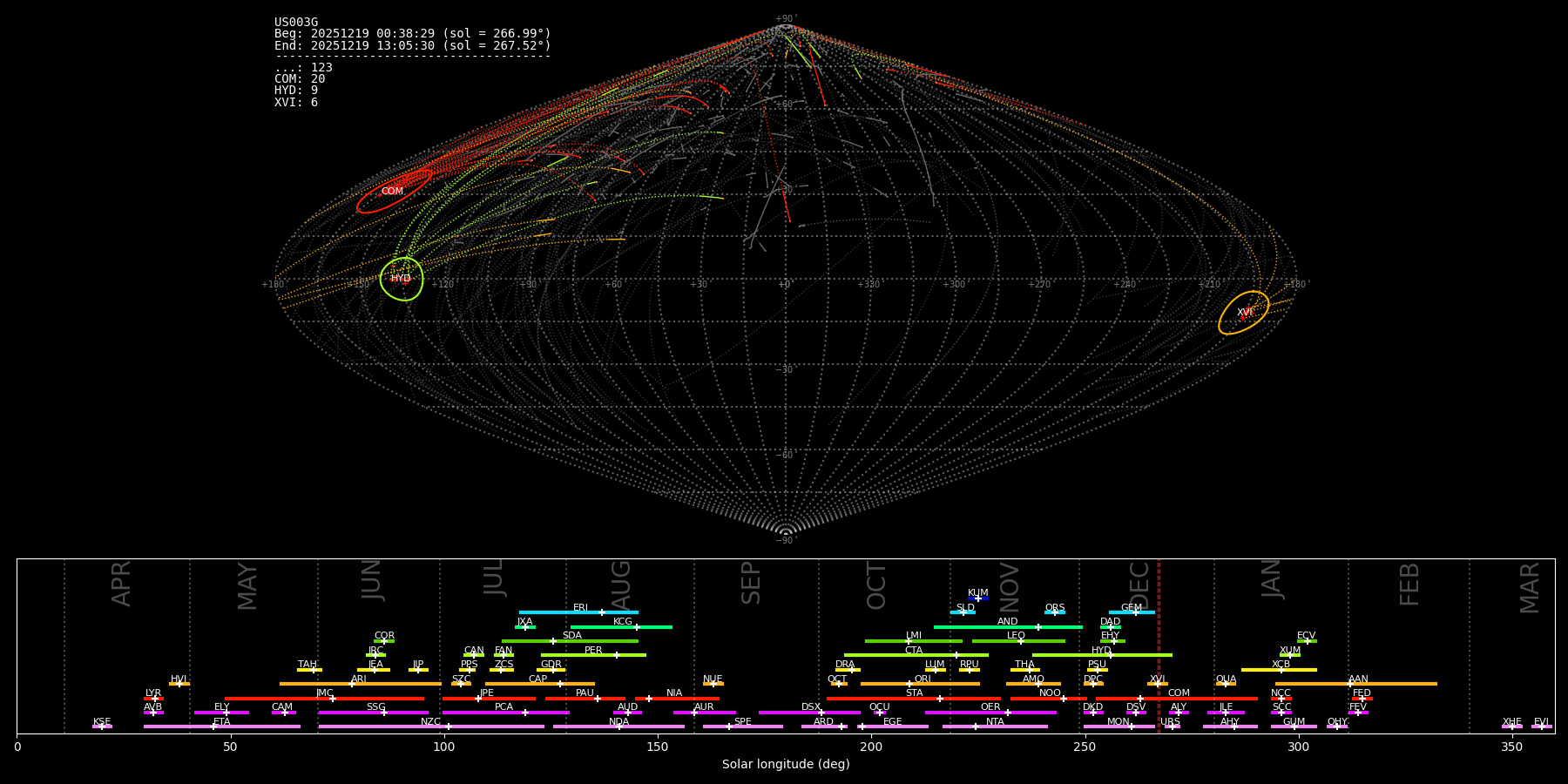Click the 'XVI: 6' count in legend
Viewport: 1568px width, 784px height.
tap(296, 103)
